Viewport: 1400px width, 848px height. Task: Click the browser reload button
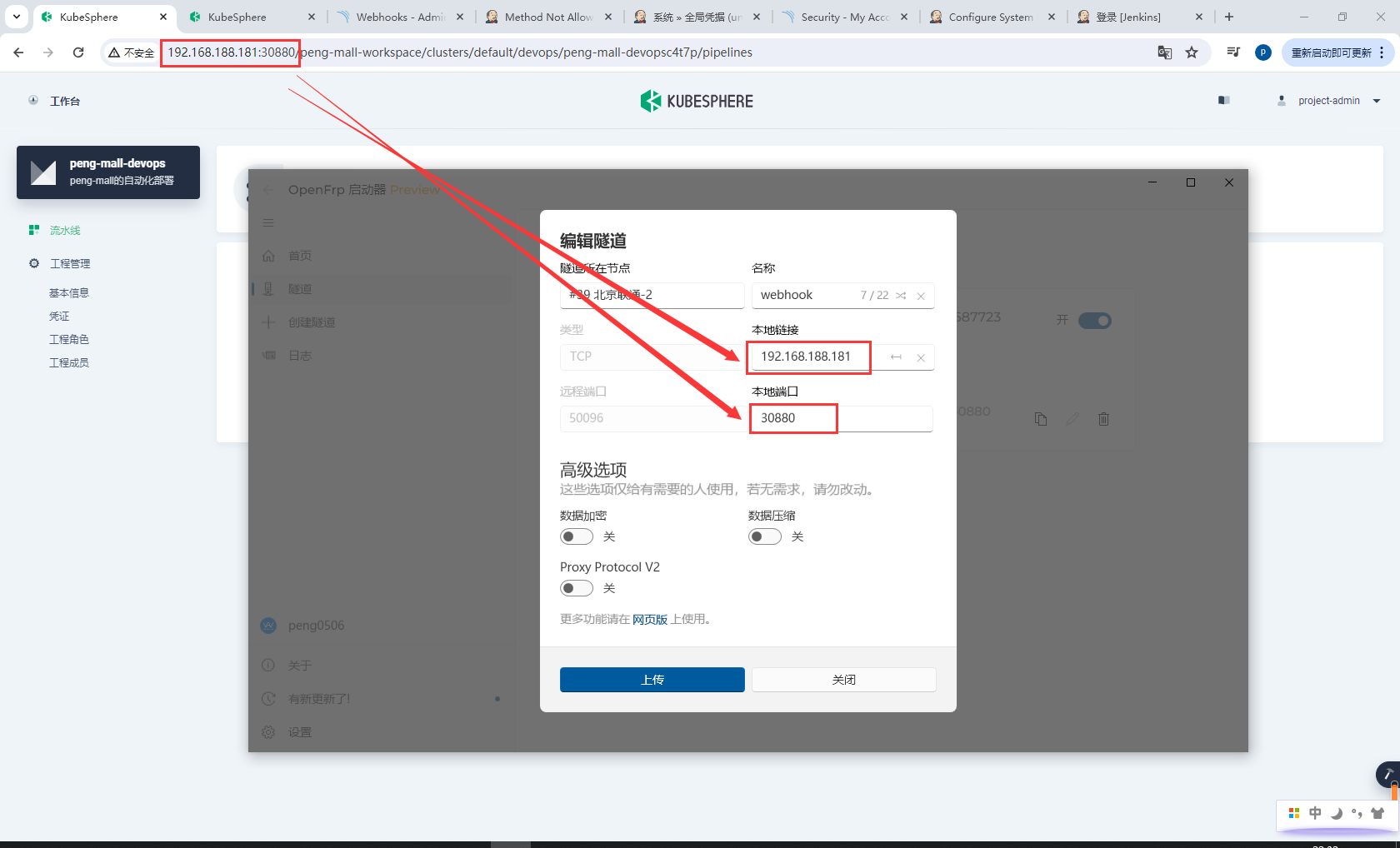pyautogui.click(x=78, y=52)
